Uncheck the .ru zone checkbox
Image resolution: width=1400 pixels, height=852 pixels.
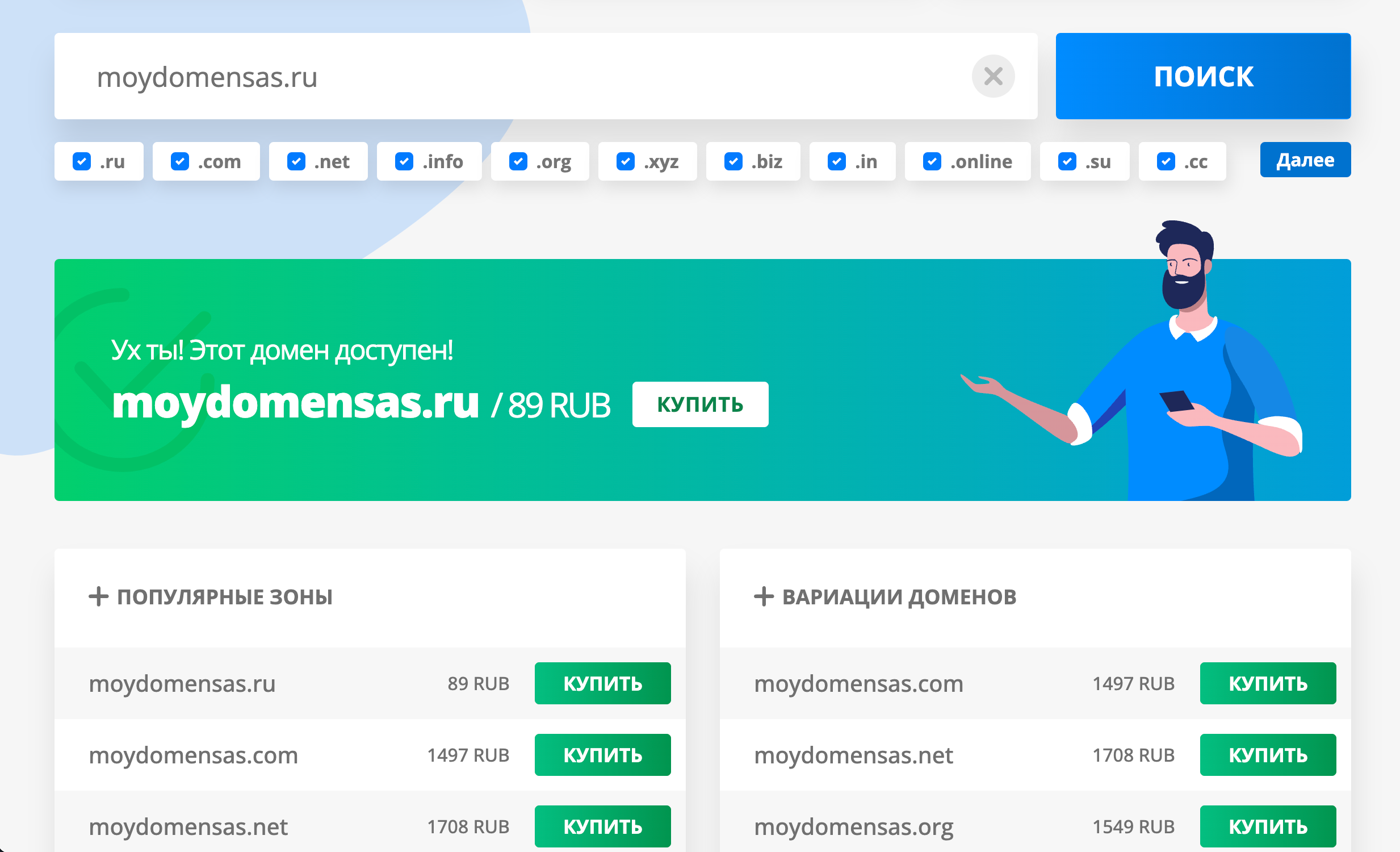point(82,161)
